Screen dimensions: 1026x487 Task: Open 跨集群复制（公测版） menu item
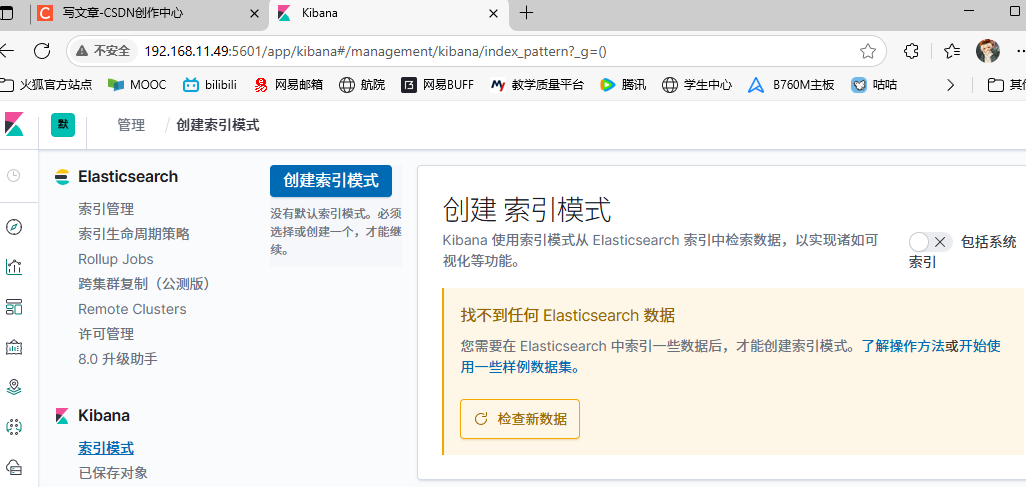[x=144, y=284]
